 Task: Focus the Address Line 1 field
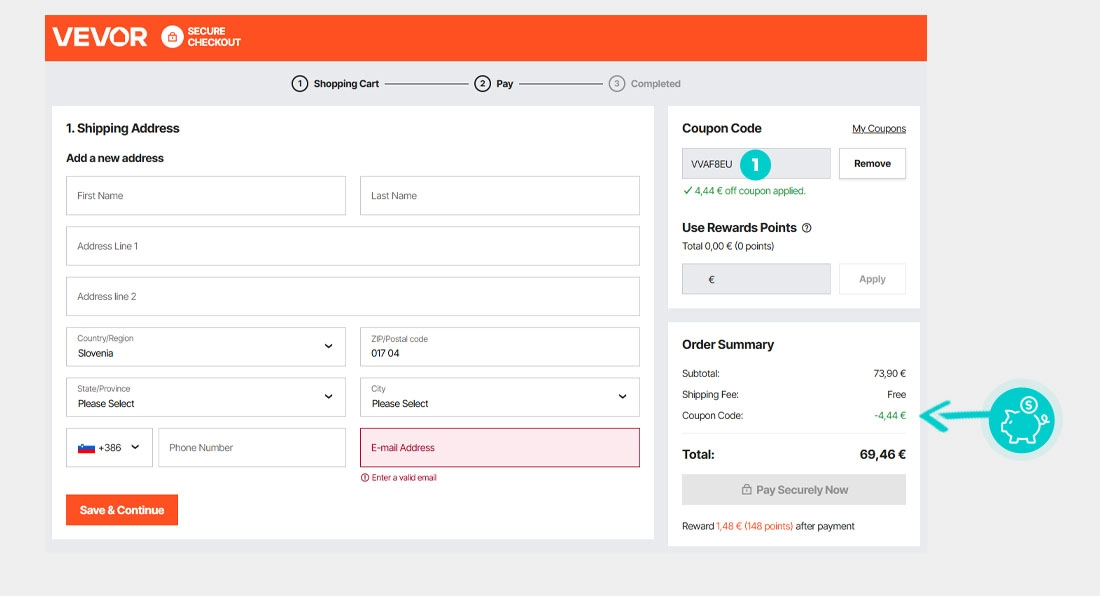(x=353, y=246)
